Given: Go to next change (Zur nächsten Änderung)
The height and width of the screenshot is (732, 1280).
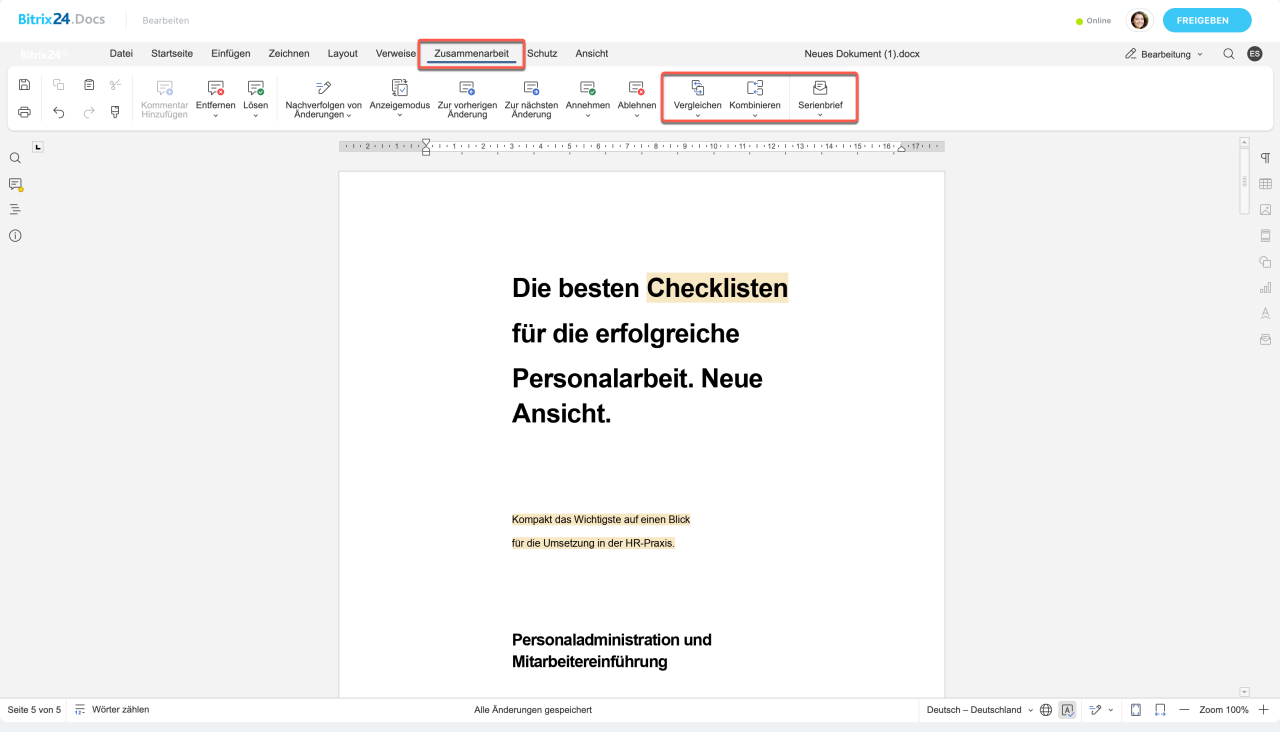Looking at the screenshot, I should 531,100.
